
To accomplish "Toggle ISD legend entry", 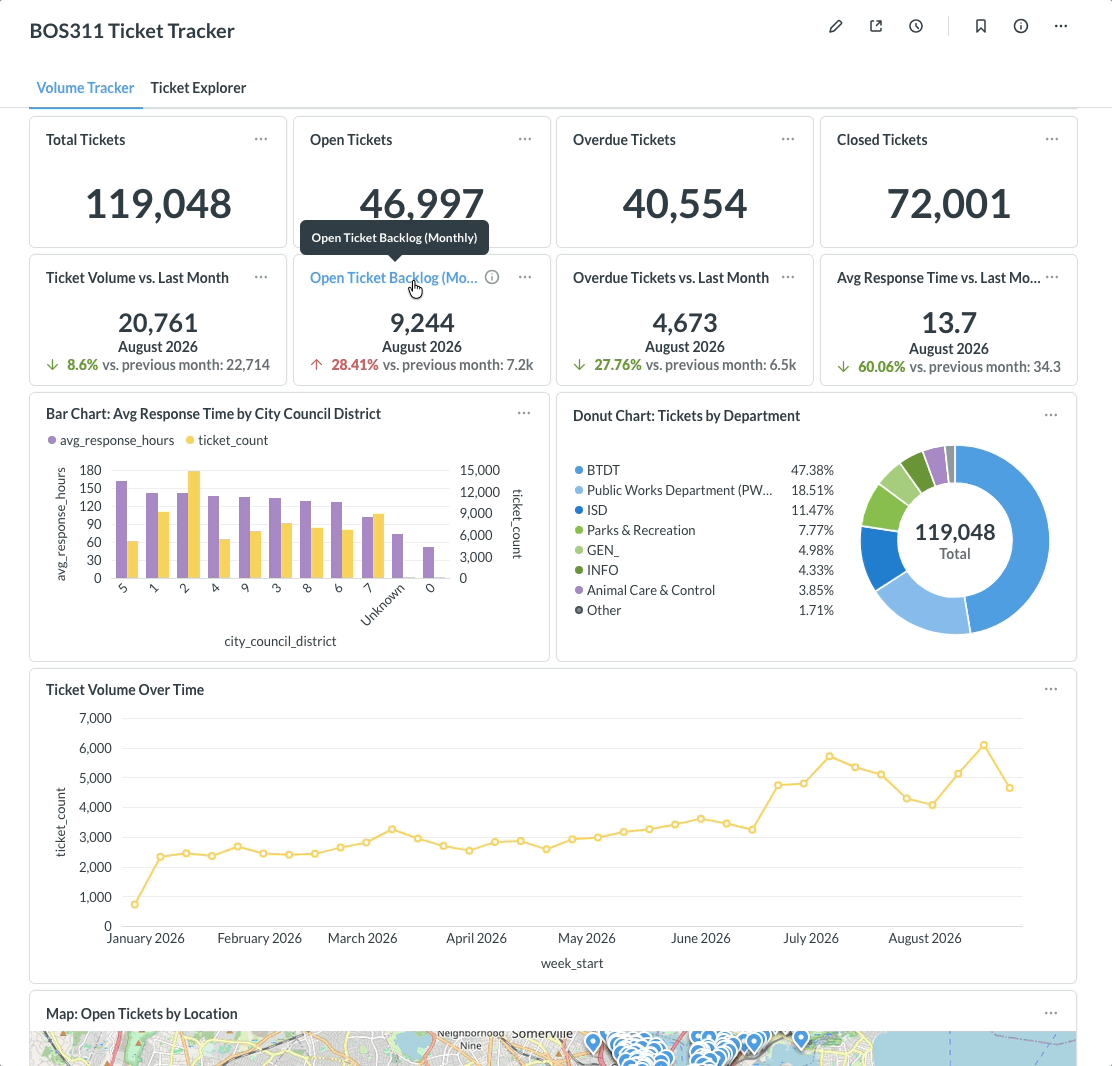I will [x=591, y=510].
